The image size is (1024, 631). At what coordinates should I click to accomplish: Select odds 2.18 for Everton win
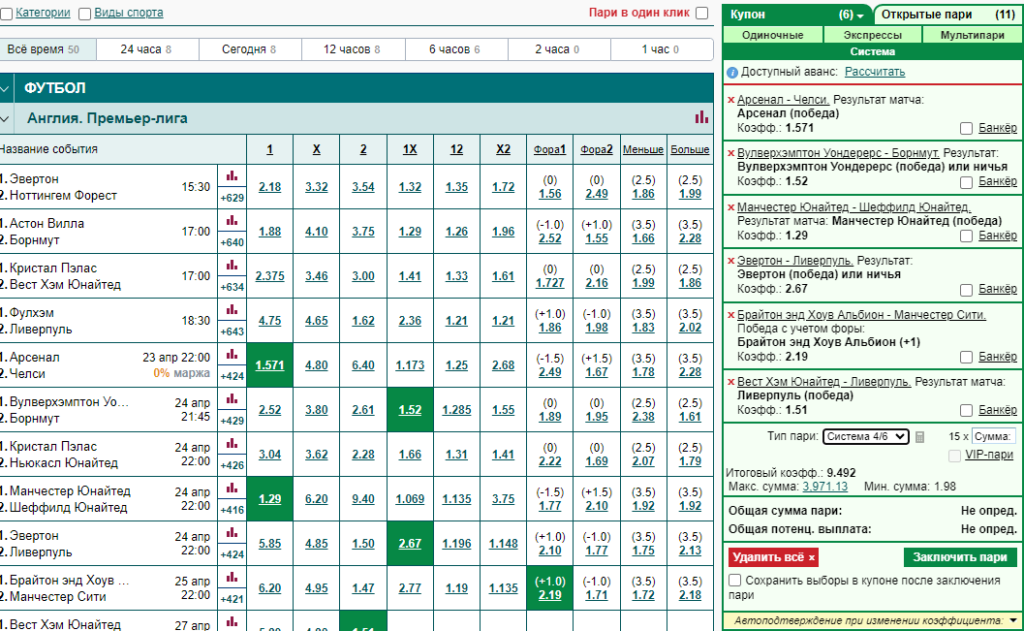270,187
